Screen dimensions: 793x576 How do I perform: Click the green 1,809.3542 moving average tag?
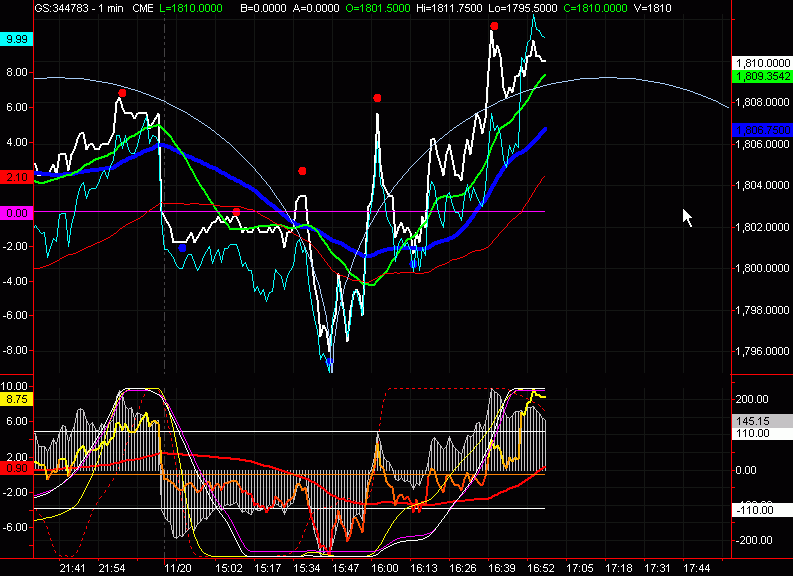point(762,76)
